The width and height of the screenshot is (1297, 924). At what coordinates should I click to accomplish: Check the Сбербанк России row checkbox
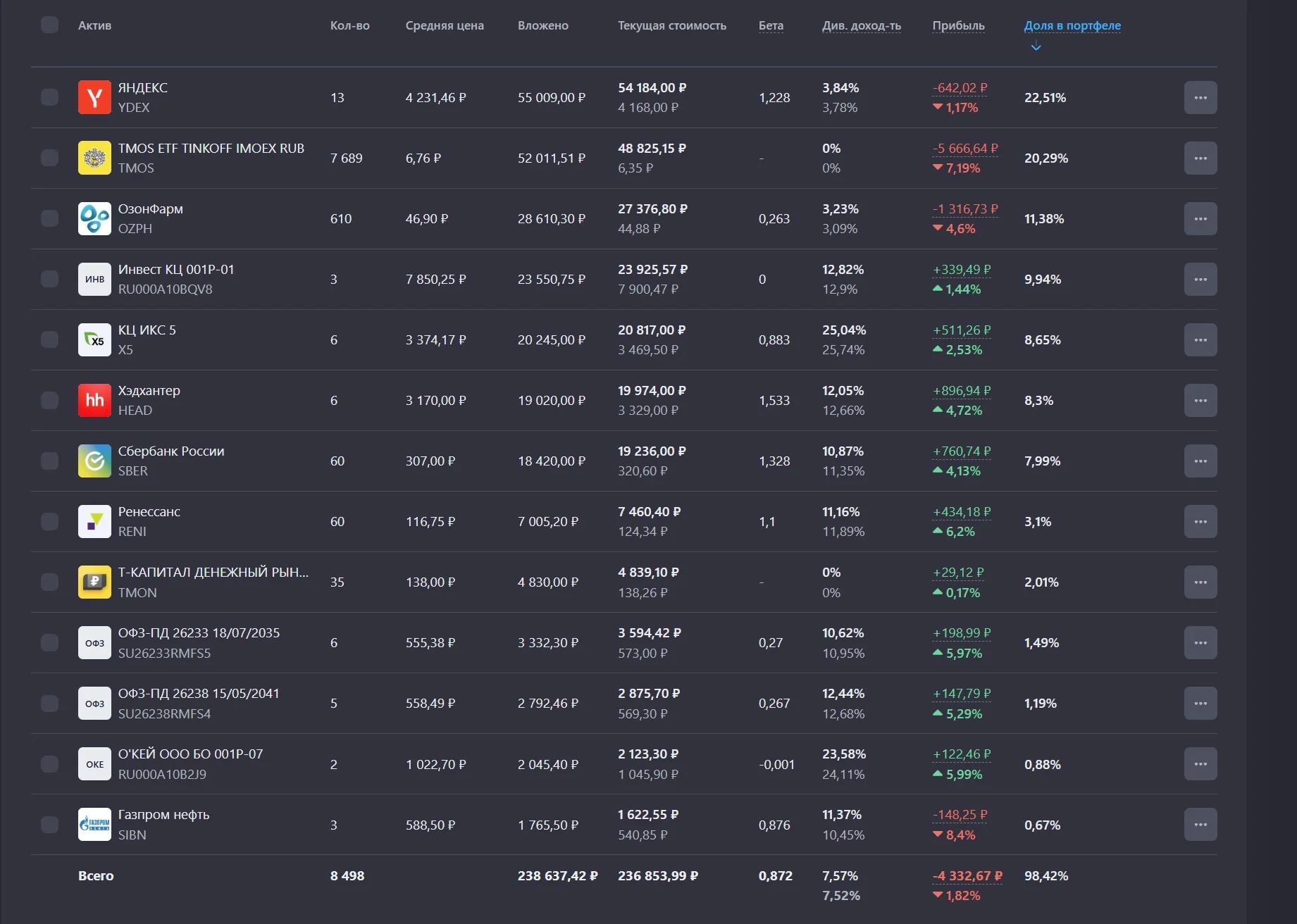point(49,461)
